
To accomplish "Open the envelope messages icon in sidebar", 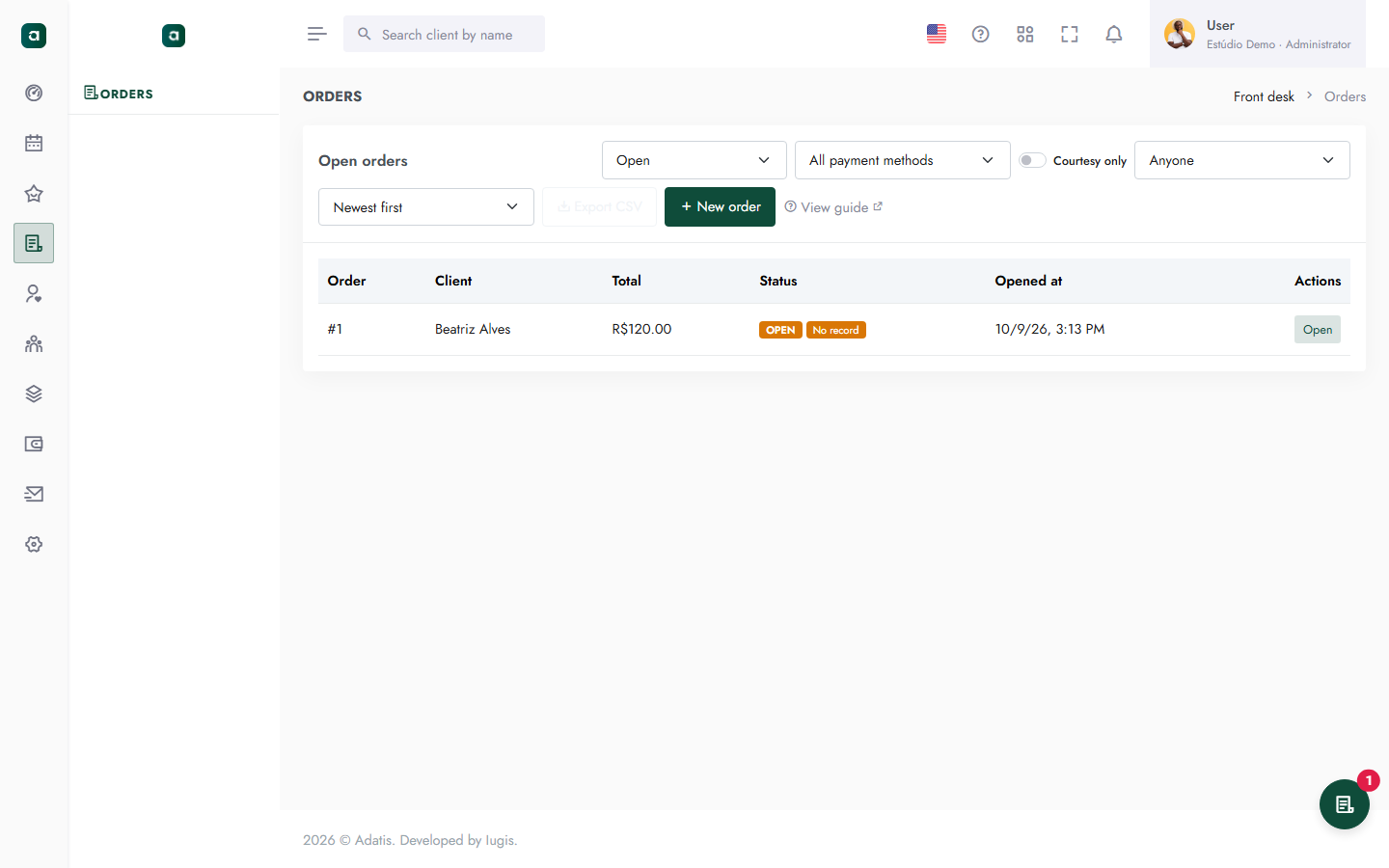I will coord(34,495).
